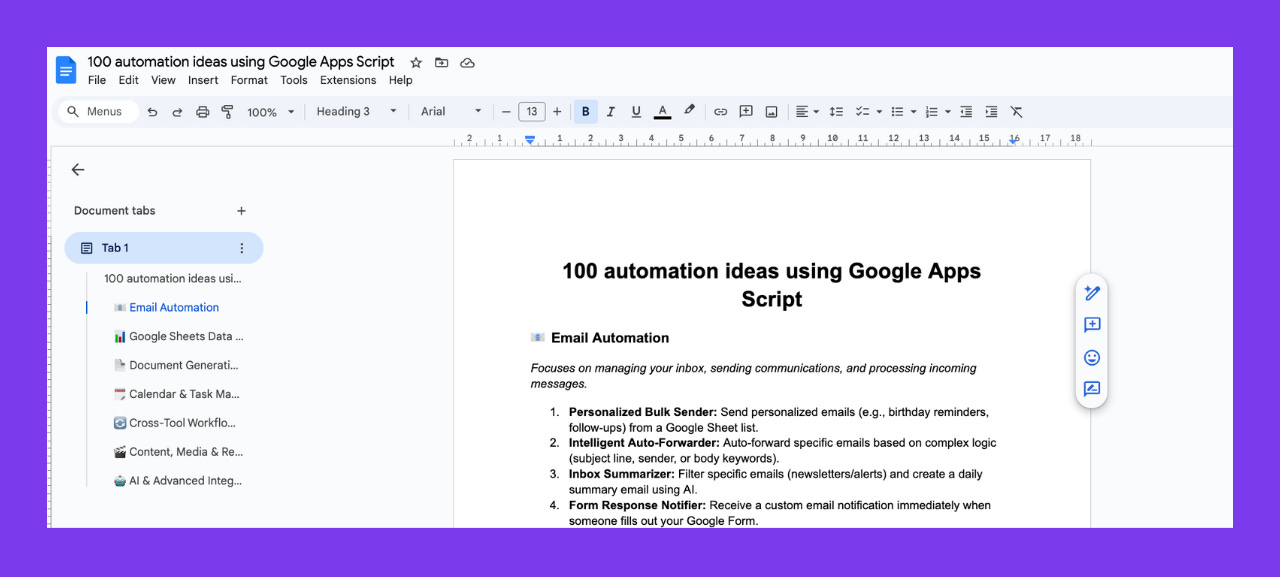Star the document
Screen dimensions: 1280x577
416,62
